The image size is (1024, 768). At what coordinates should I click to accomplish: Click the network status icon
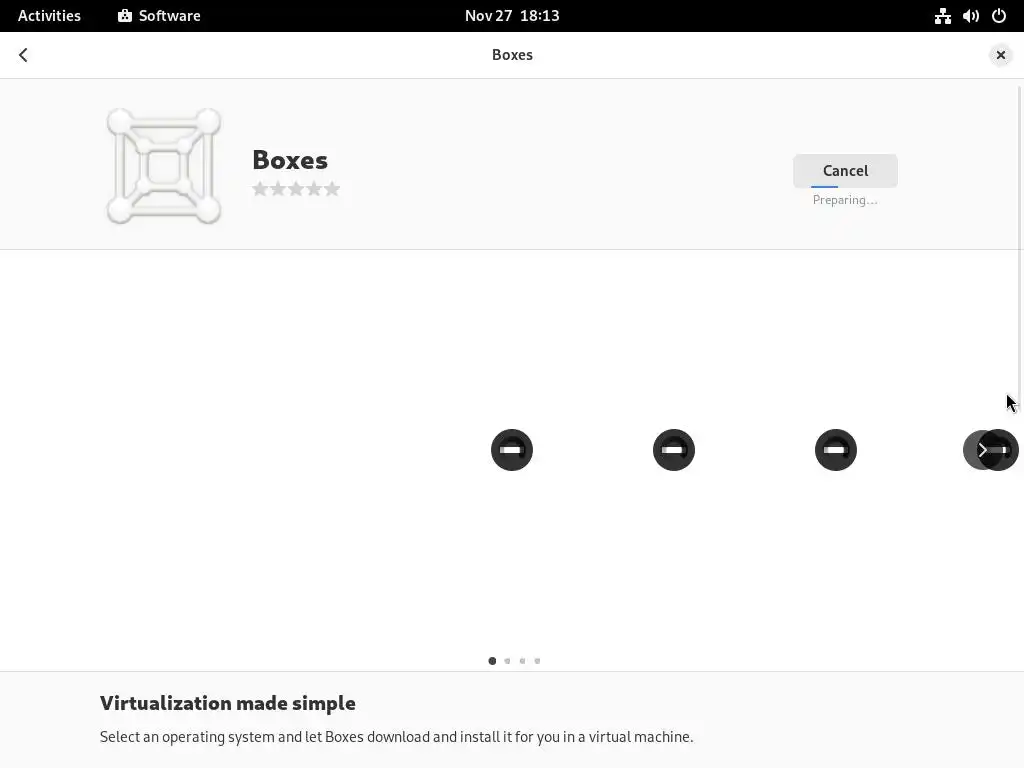[942, 16]
